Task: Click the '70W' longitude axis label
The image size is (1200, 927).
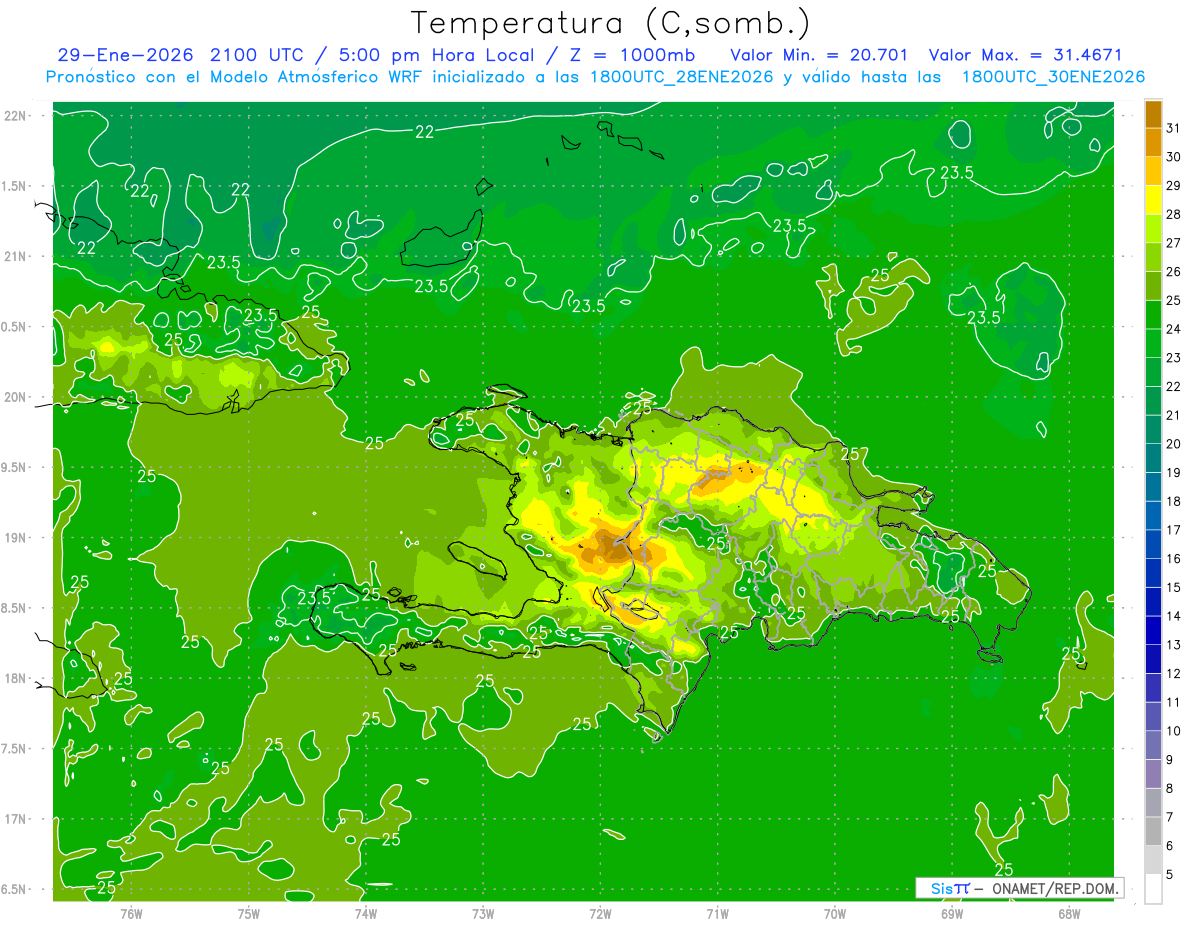Action: click(835, 914)
